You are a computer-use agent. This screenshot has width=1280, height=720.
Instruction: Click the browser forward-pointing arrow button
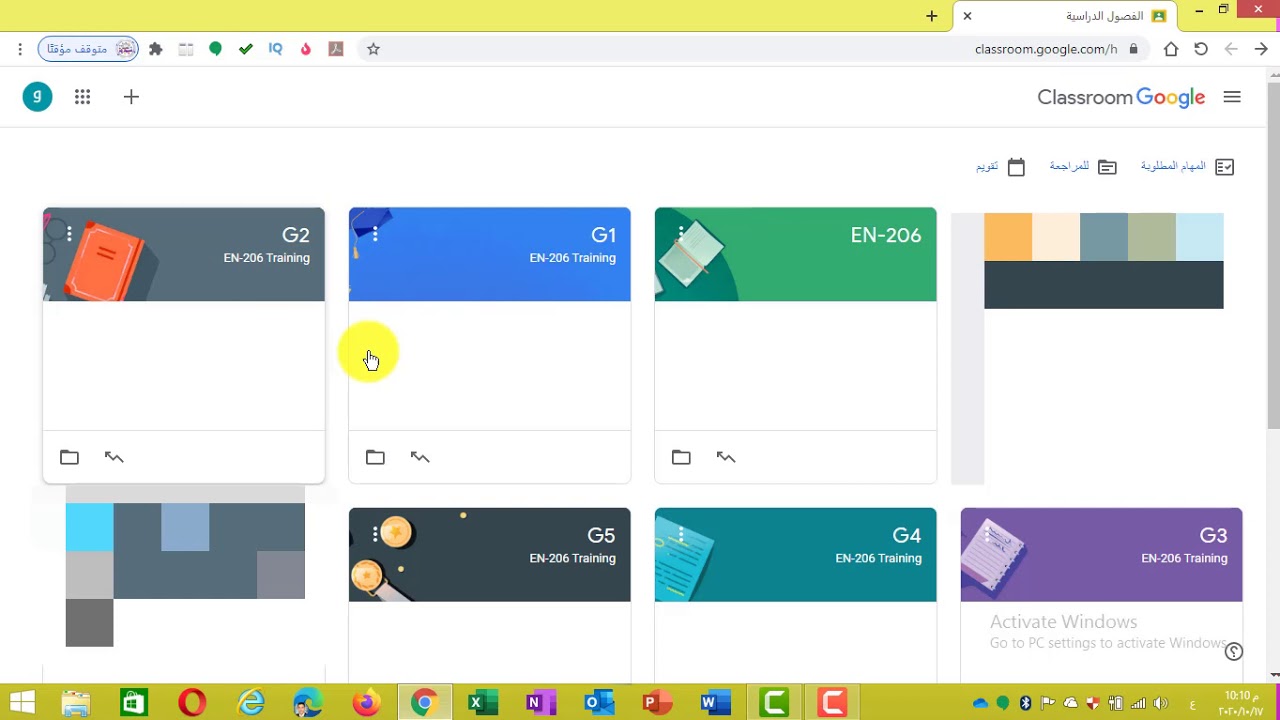click(x=1261, y=49)
